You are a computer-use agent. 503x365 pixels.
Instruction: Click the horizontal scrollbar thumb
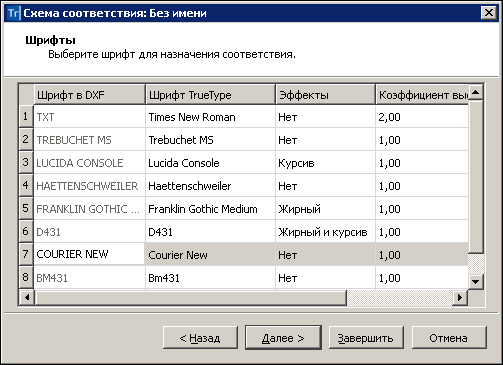[191, 297]
